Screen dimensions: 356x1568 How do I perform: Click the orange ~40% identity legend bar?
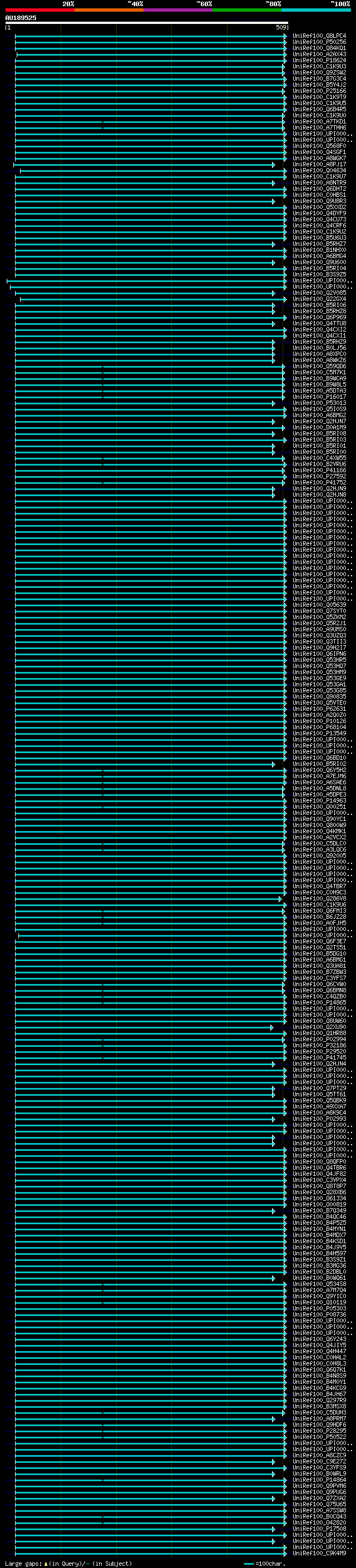[109, 10]
